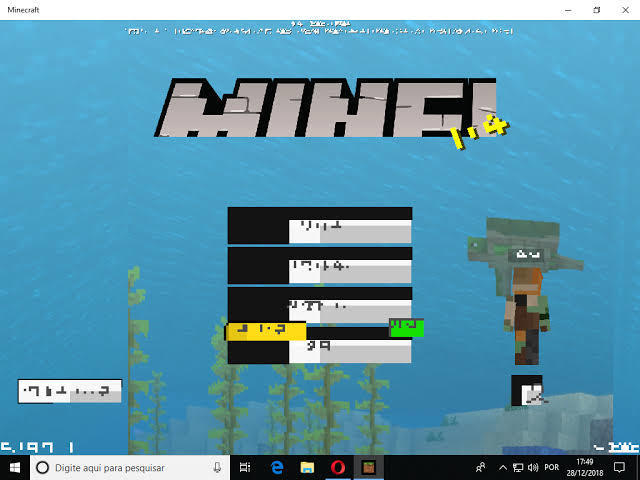Screen dimensions: 640x480
Task: Minimize the Minecraft window
Action: 568,10
